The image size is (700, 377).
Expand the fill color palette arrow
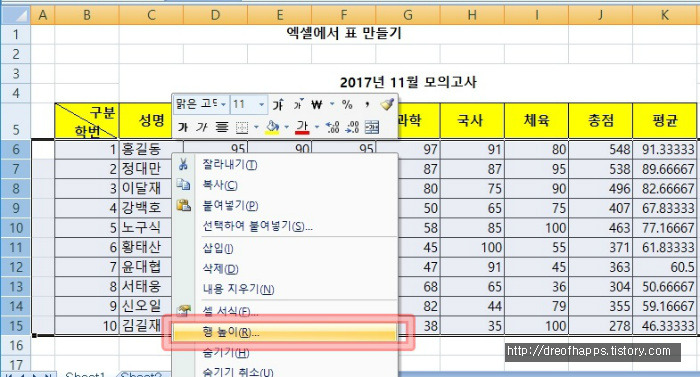pos(287,128)
